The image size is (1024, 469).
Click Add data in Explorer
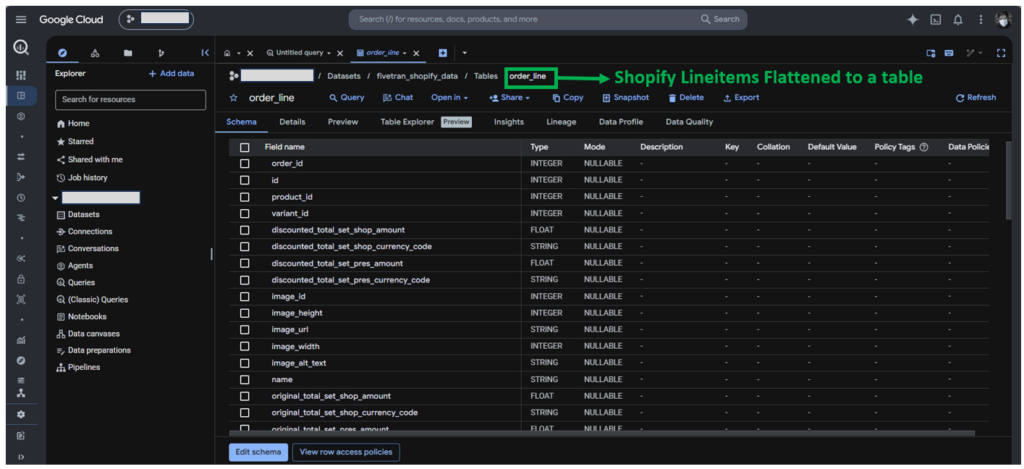pyautogui.click(x=171, y=74)
